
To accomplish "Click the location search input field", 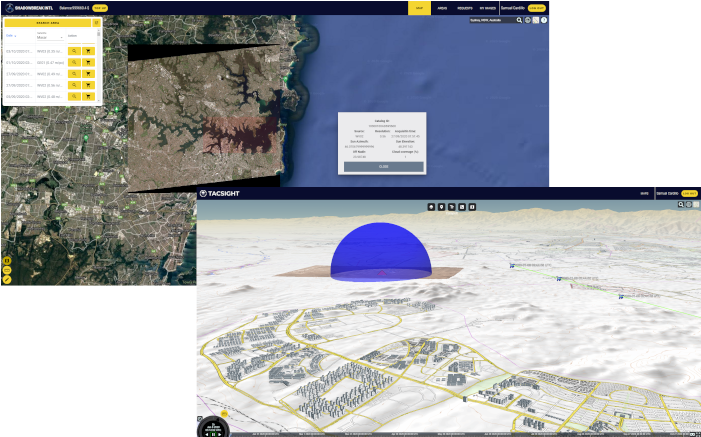I will pos(492,20).
